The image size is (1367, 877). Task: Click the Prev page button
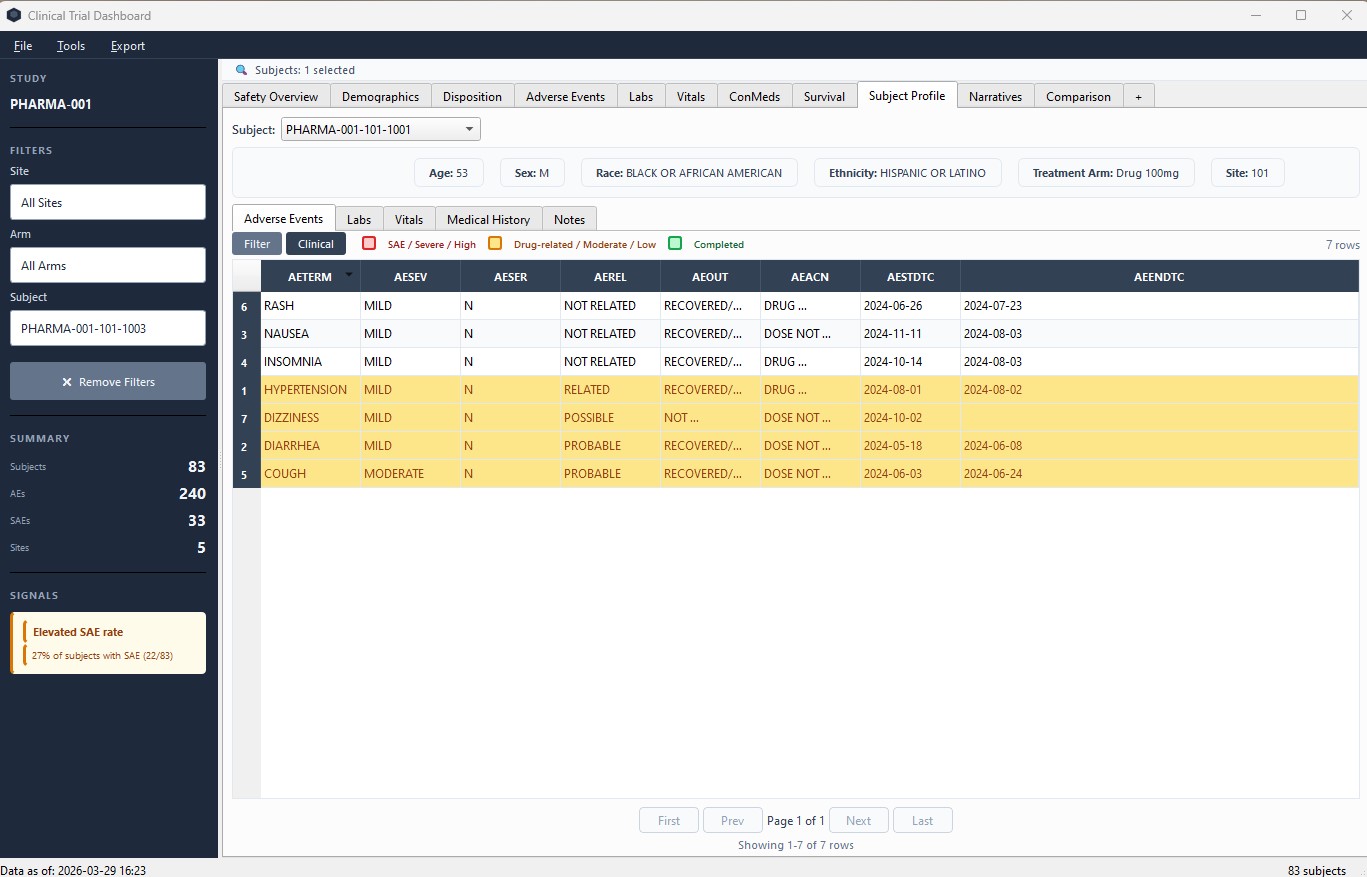tap(732, 820)
